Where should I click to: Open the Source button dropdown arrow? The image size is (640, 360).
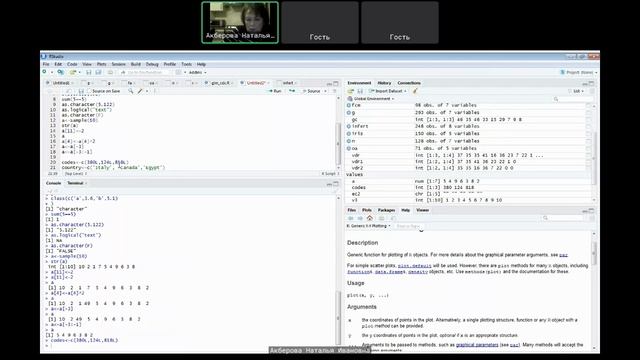[x=325, y=91]
